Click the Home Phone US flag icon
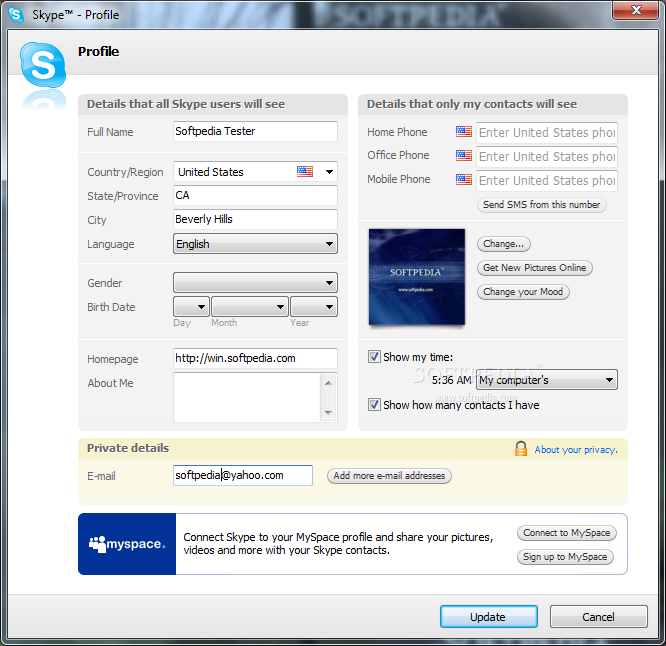This screenshot has height=646, width=666. click(463, 132)
